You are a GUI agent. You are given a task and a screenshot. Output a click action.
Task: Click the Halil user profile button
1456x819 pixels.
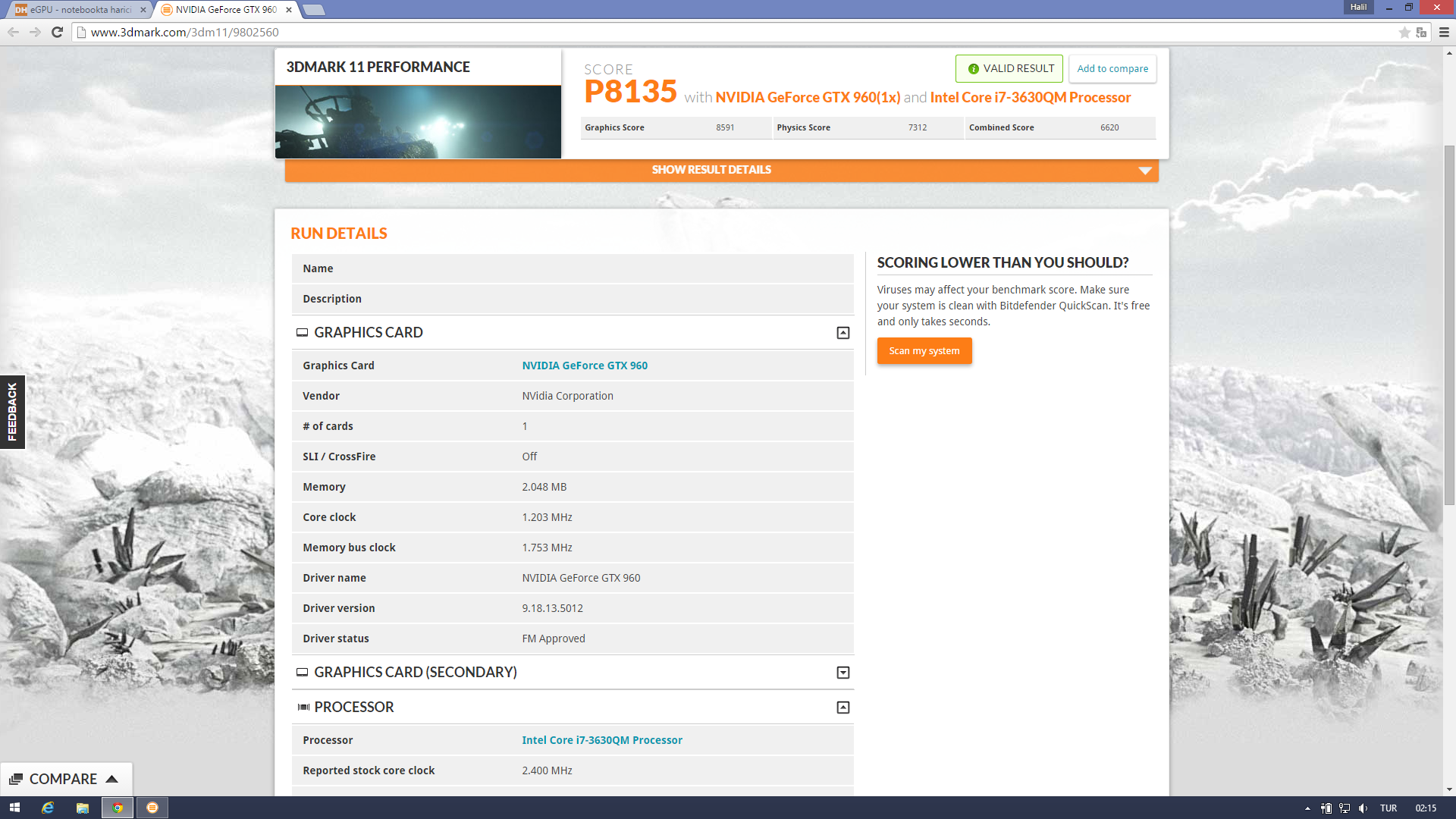tap(1358, 7)
